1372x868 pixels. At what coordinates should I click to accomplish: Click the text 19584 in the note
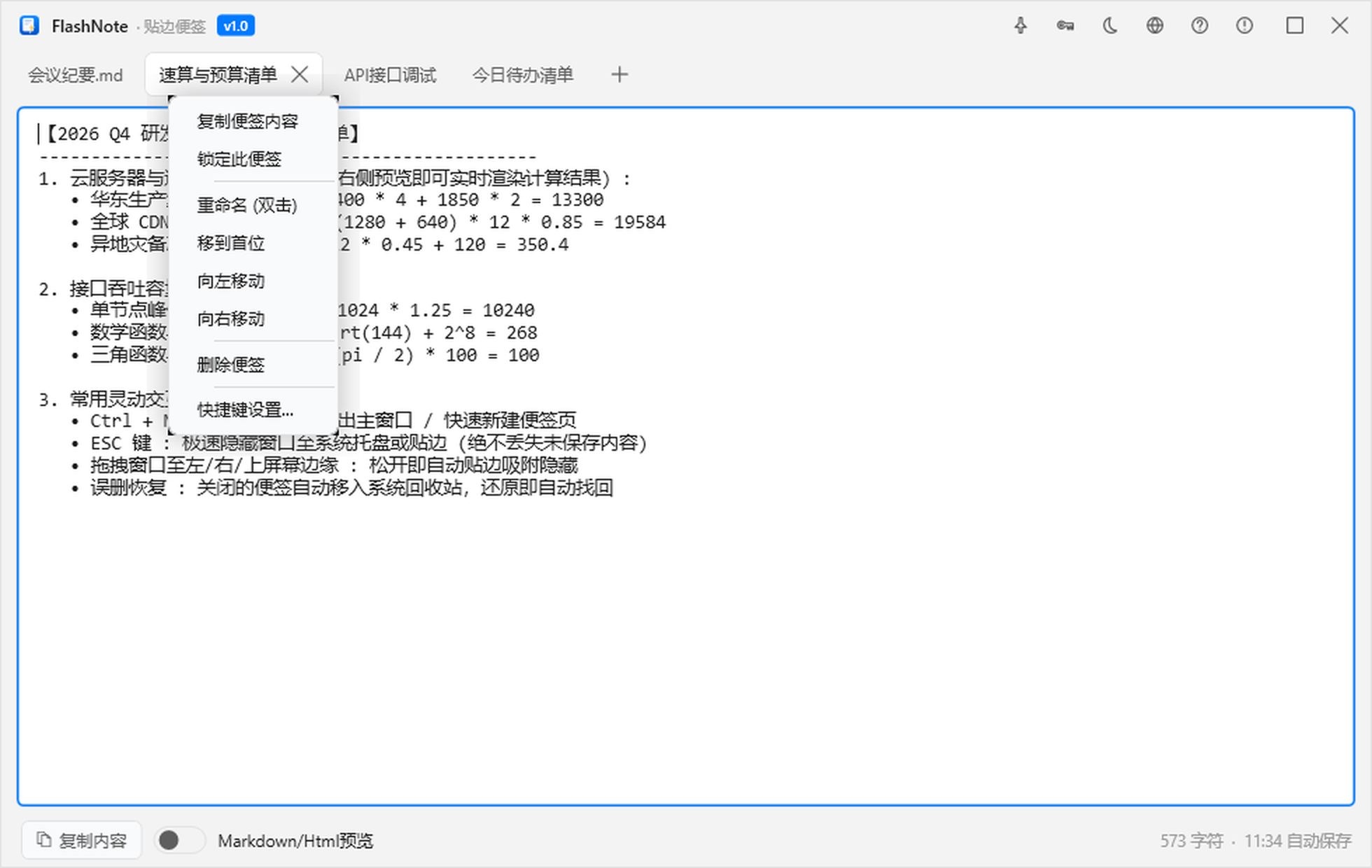coord(640,223)
